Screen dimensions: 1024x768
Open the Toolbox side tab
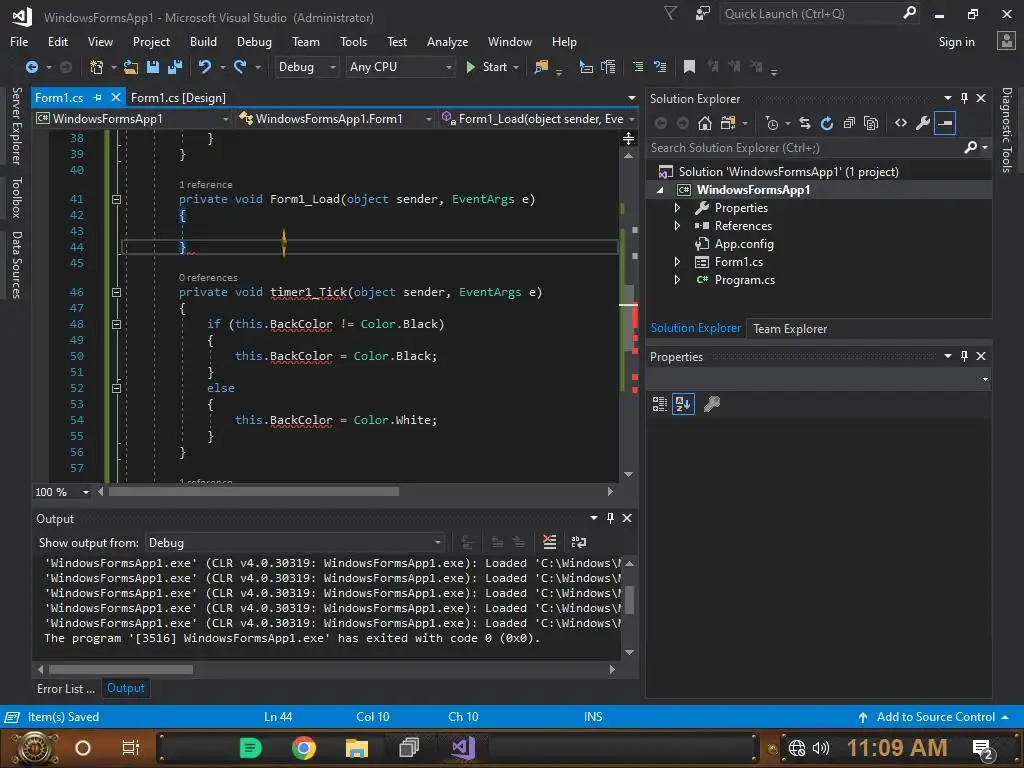(x=17, y=197)
